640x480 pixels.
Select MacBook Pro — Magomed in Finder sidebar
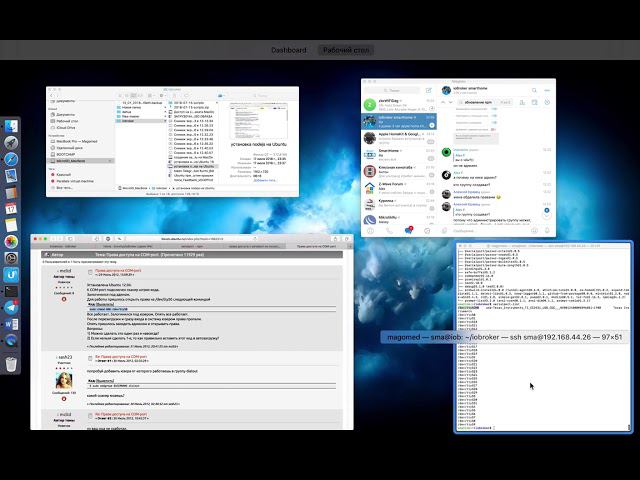click(x=74, y=141)
